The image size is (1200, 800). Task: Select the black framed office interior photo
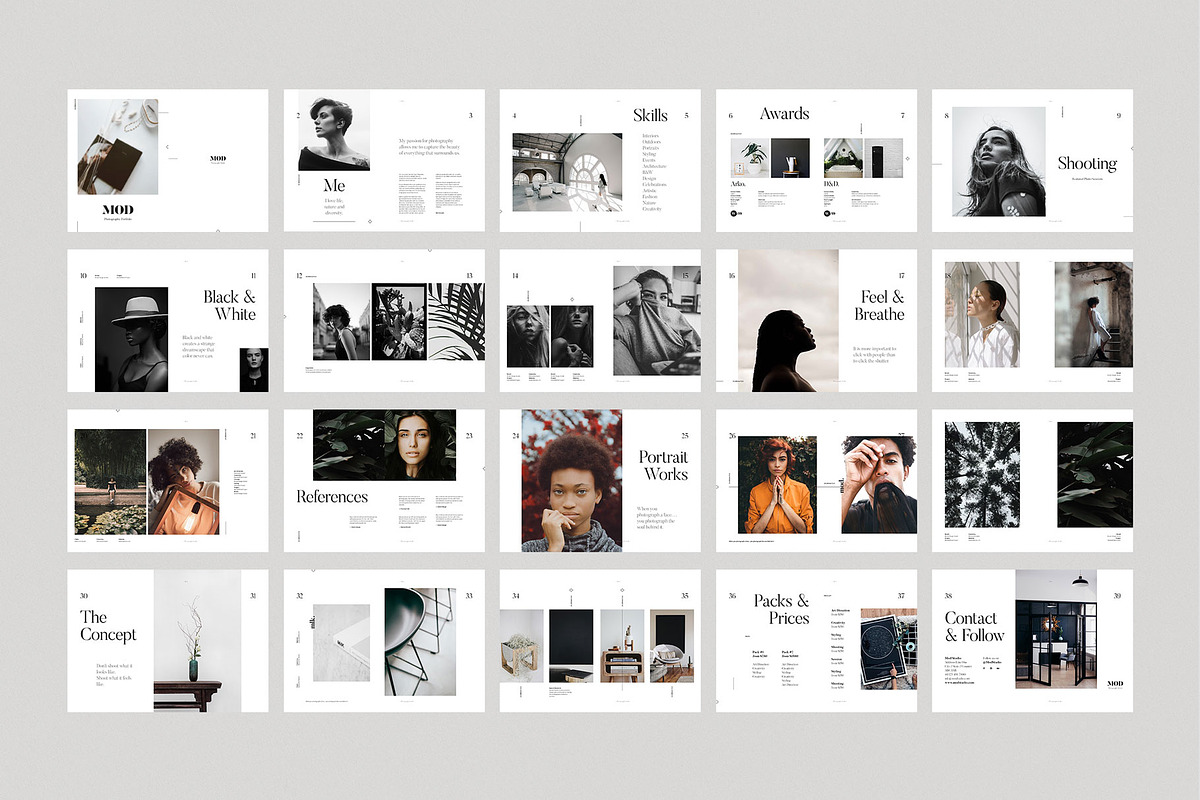1056,628
